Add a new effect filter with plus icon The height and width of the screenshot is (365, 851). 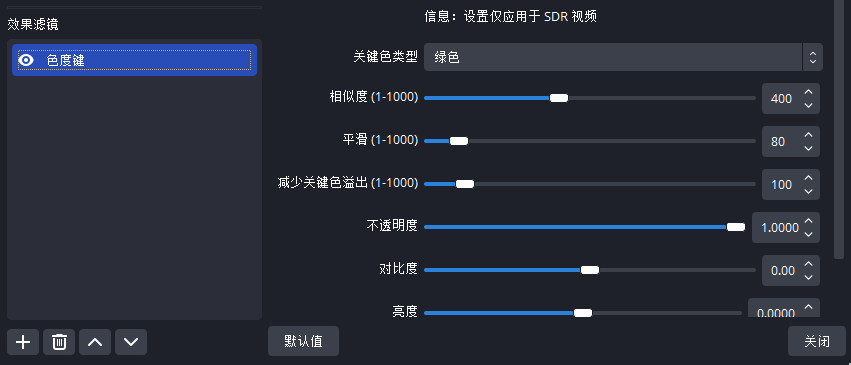tap(23, 342)
